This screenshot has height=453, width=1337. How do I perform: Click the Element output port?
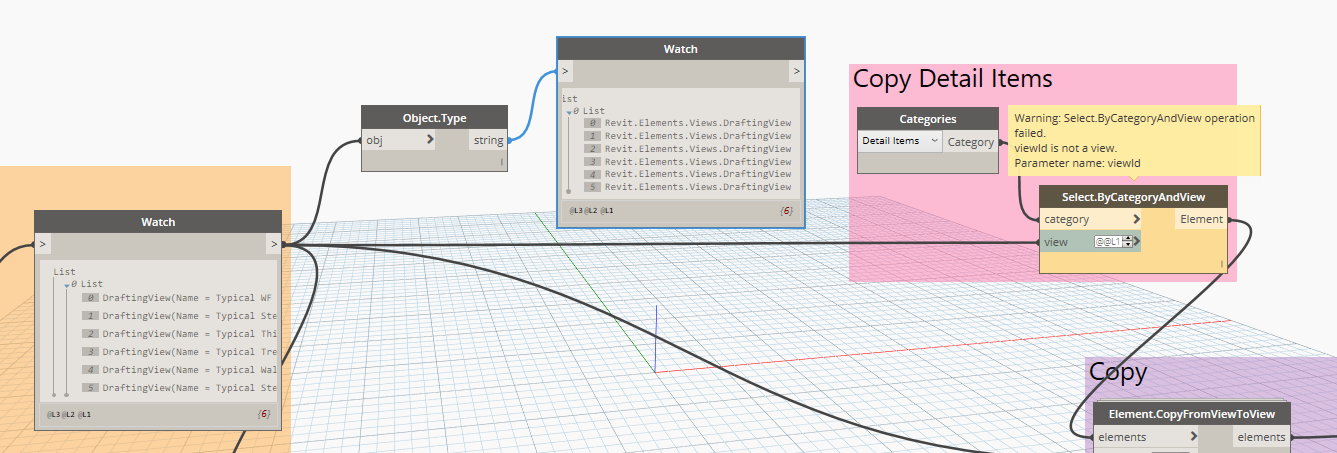pos(1201,219)
